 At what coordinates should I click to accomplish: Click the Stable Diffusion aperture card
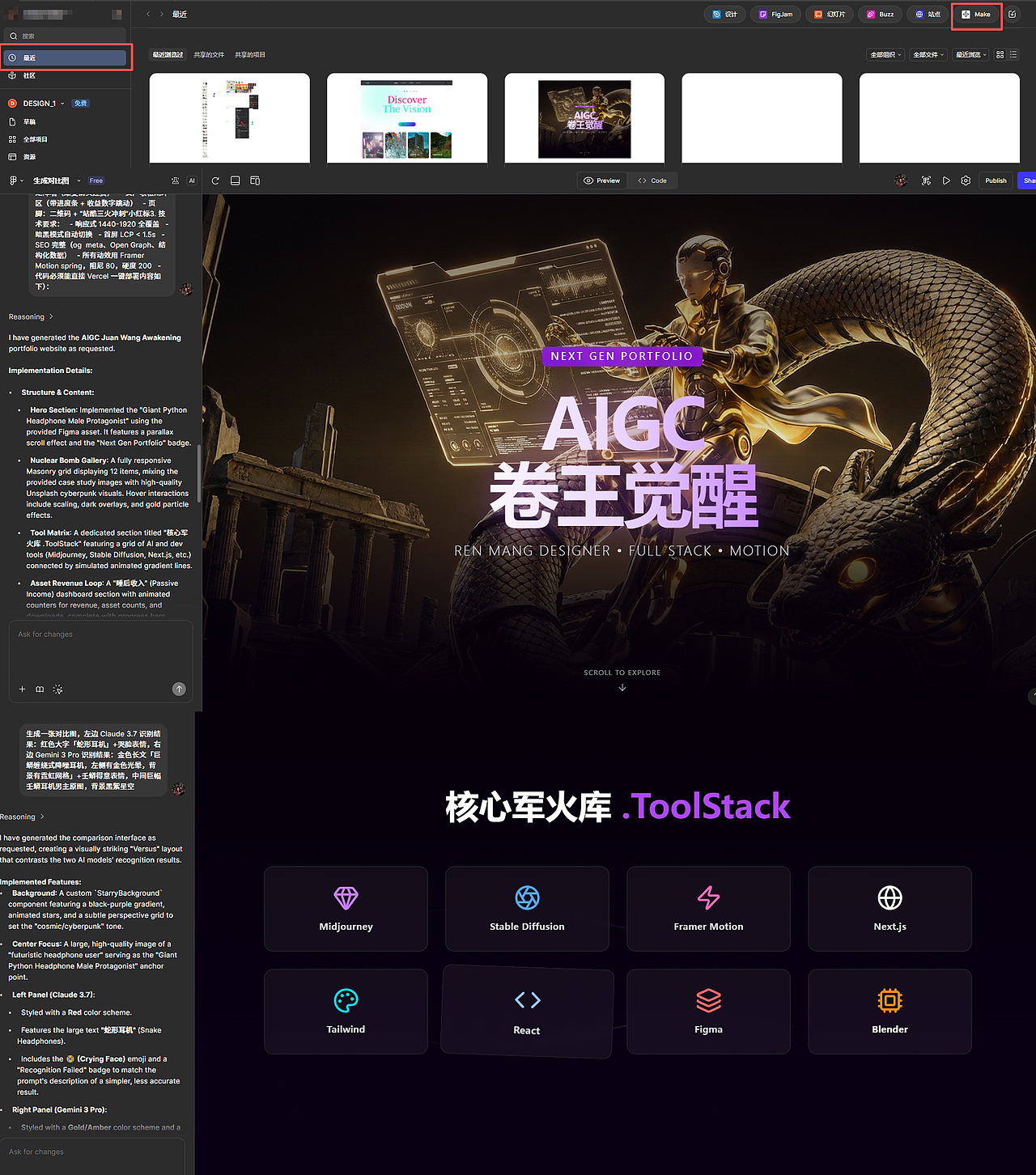pos(527,909)
